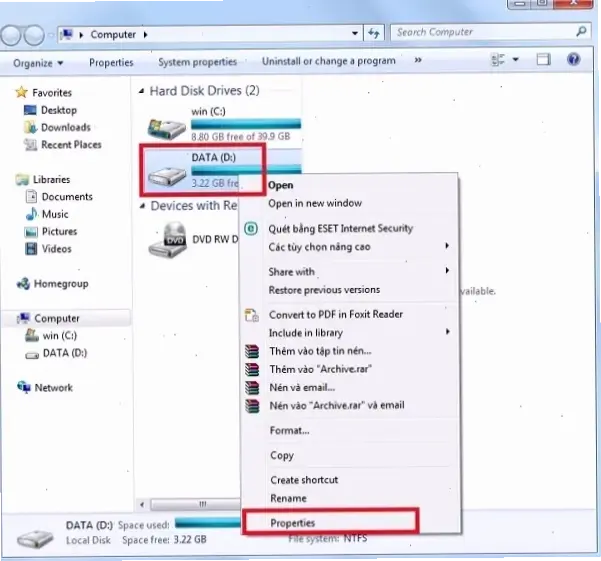Click System properties in toolbar

[197, 62]
